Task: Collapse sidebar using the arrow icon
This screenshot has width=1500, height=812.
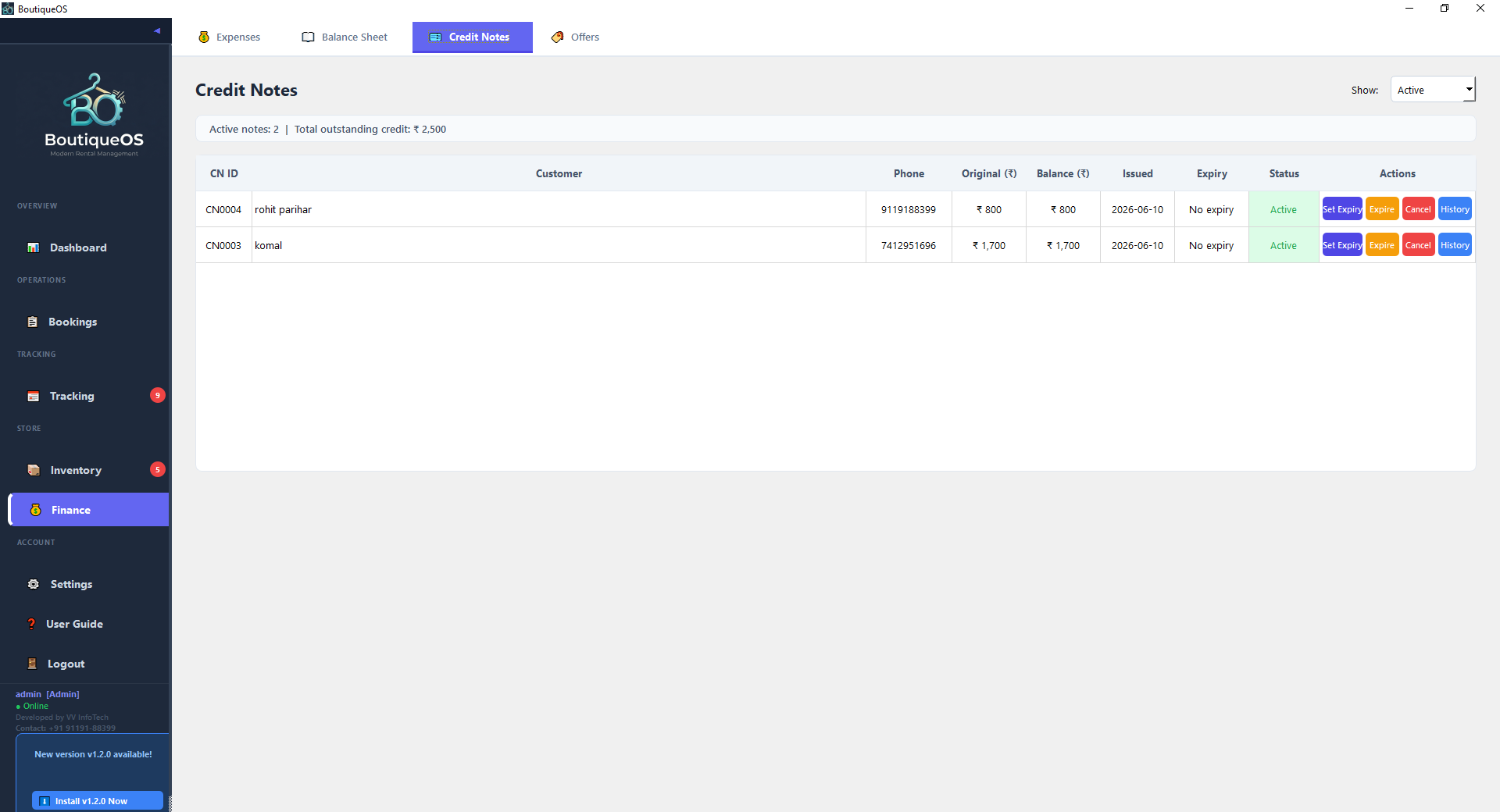Action: [x=157, y=31]
